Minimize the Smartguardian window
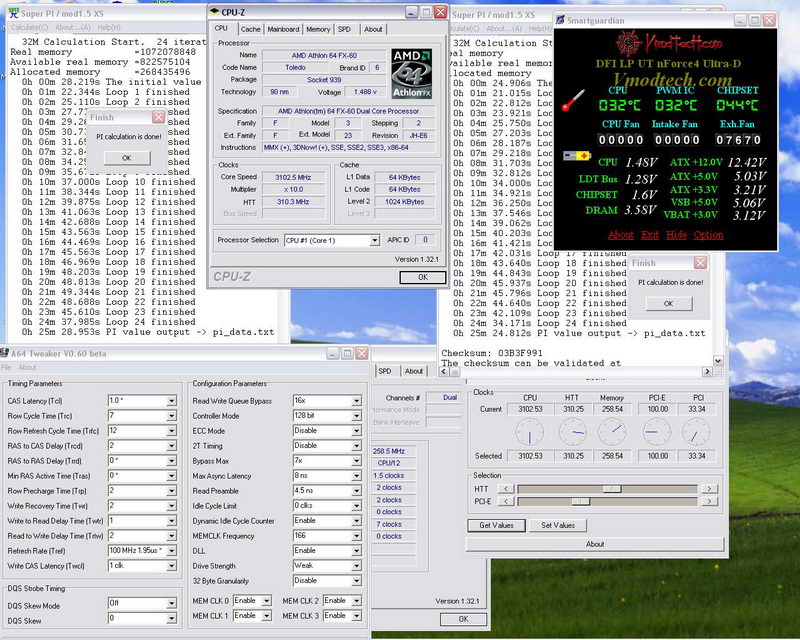800x640 pixels. point(740,20)
